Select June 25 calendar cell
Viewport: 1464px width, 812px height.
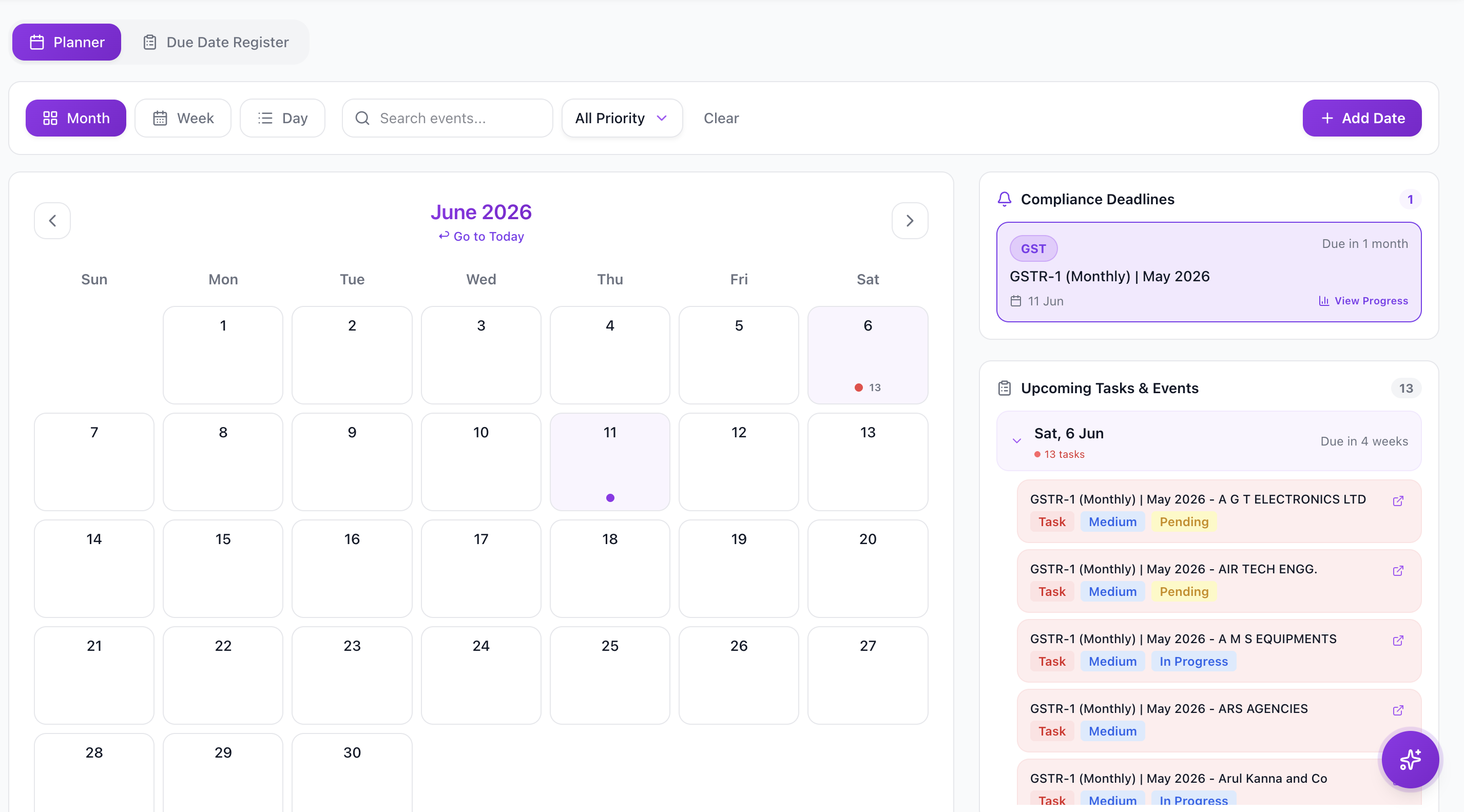(x=610, y=675)
